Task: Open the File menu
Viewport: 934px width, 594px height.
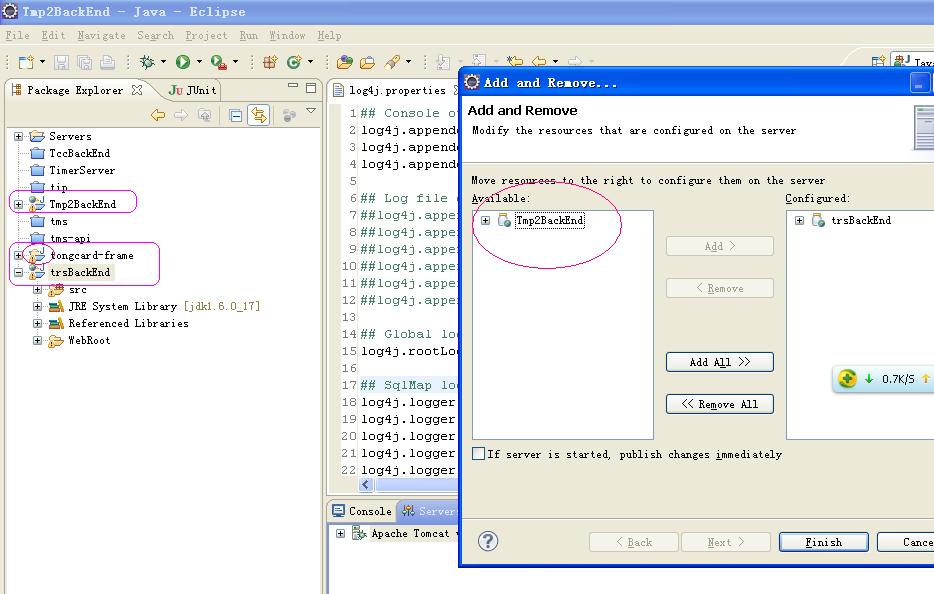Action: tap(17, 35)
